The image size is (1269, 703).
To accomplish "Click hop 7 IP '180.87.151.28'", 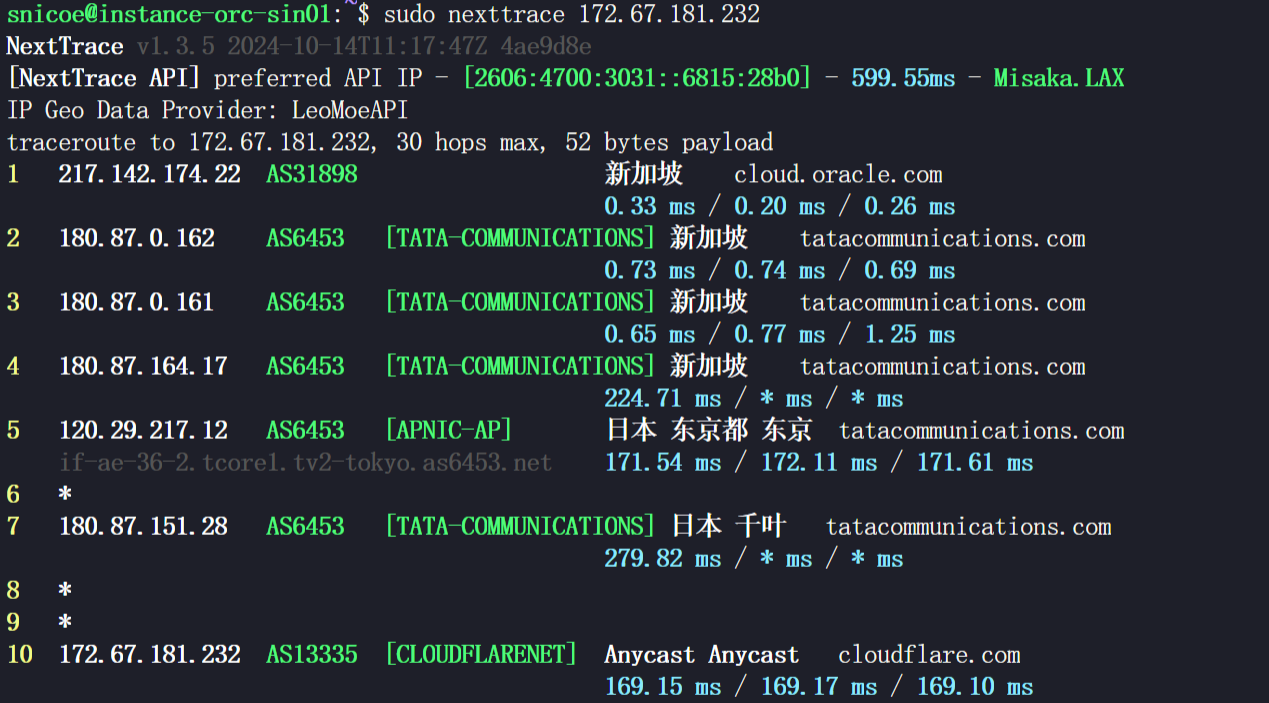I will pos(143,526).
